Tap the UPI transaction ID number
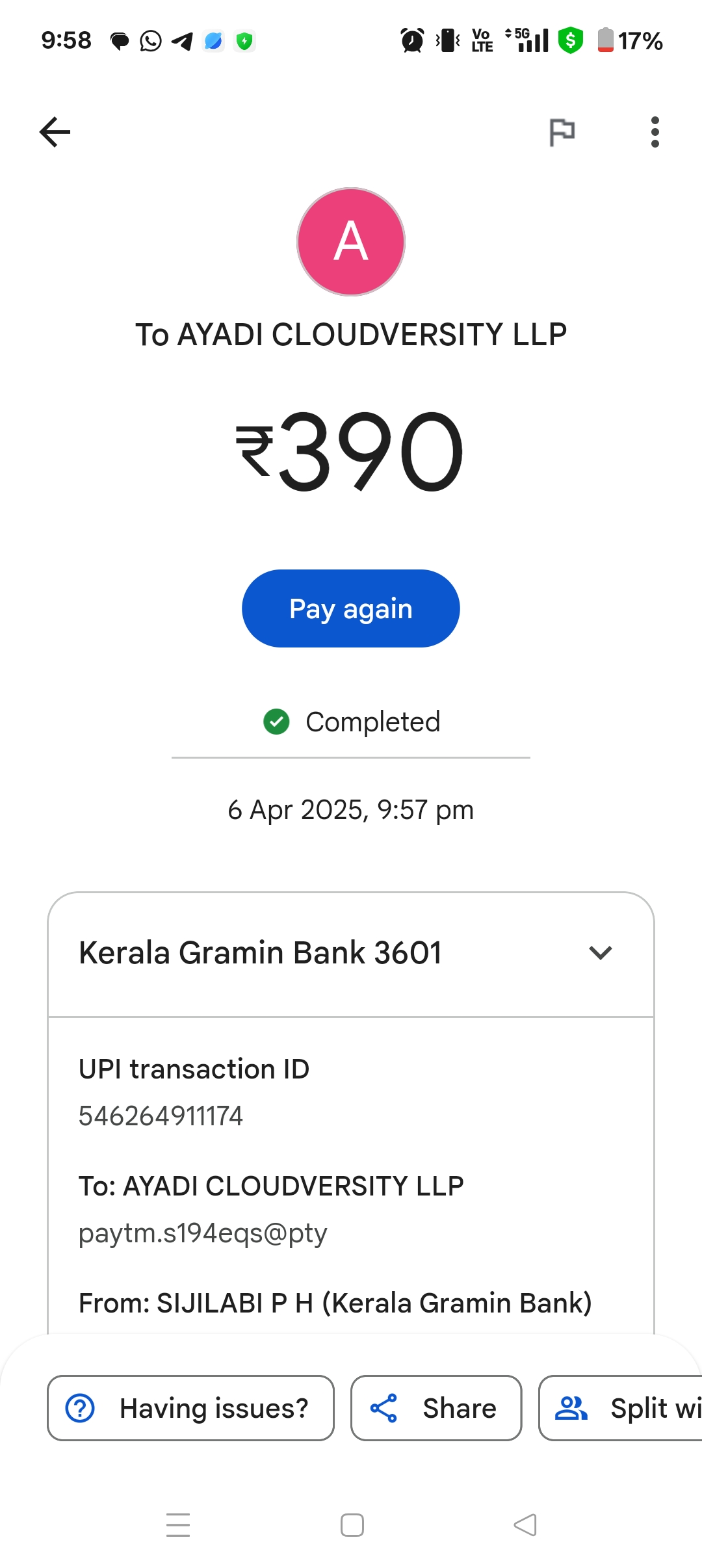This screenshot has width=702, height=1568. point(161,1116)
